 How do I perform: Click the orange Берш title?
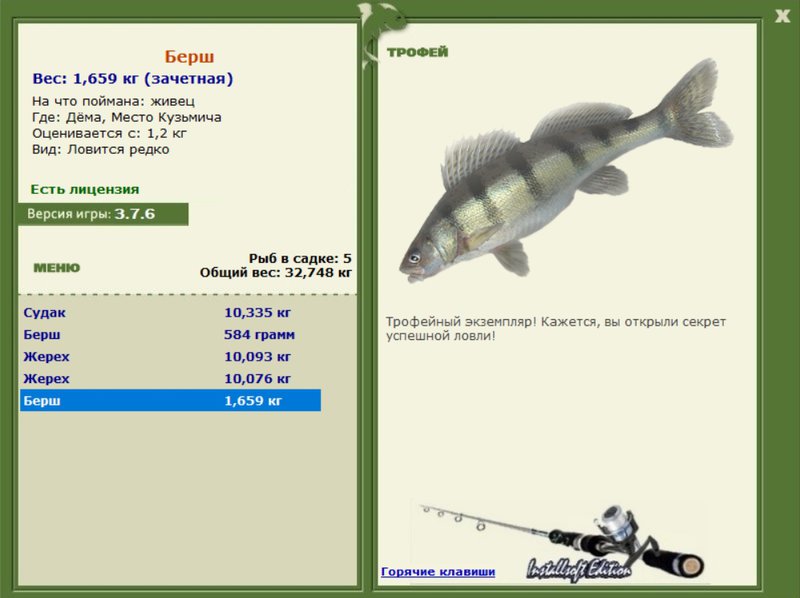point(189,57)
